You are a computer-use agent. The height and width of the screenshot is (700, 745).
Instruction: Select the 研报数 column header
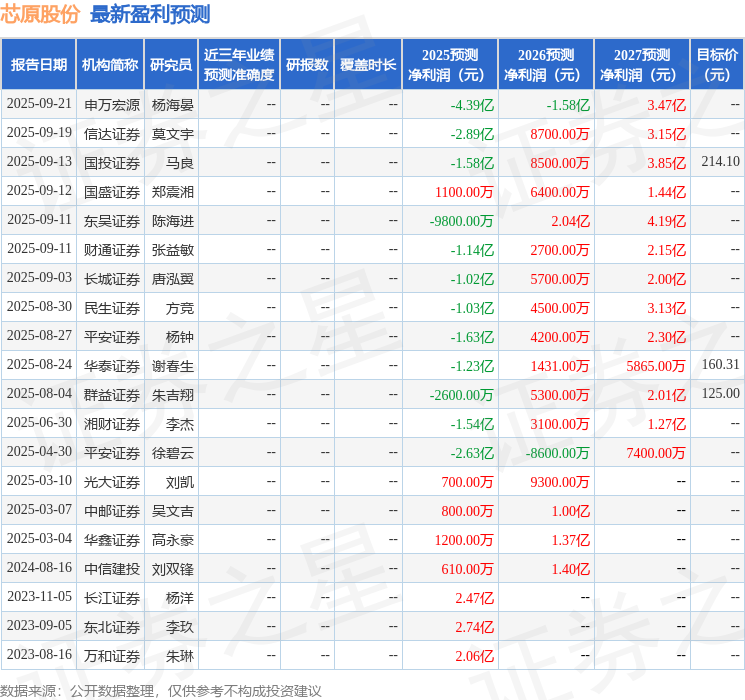pyautogui.click(x=307, y=65)
